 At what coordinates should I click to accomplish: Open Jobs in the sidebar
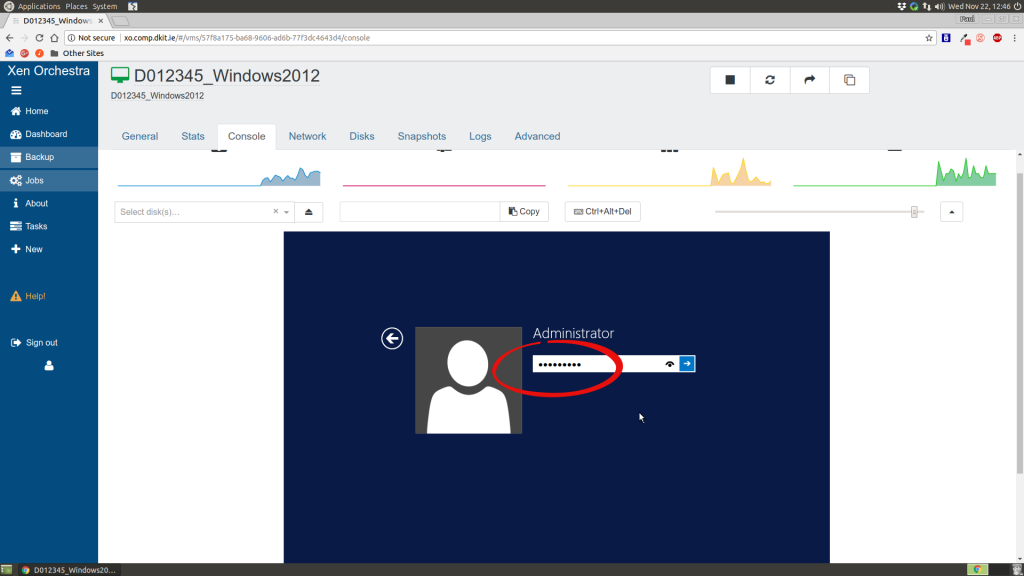(x=49, y=180)
